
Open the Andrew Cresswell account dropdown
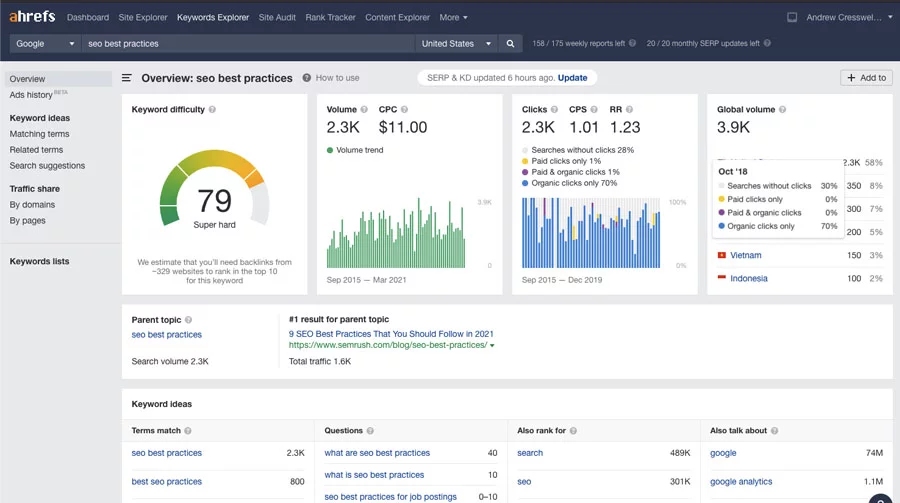[x=849, y=17]
